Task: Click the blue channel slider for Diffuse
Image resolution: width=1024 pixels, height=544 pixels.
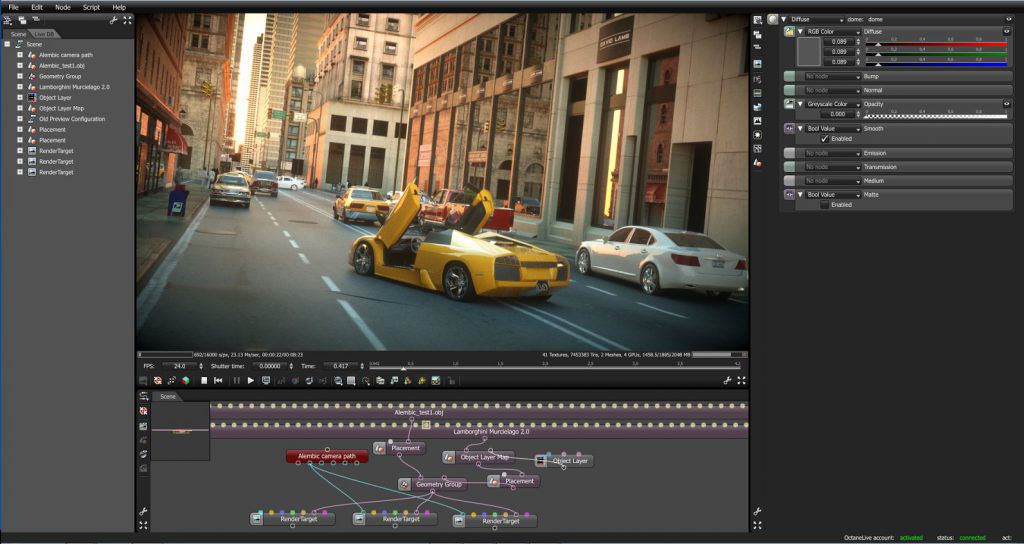Action: coord(936,63)
